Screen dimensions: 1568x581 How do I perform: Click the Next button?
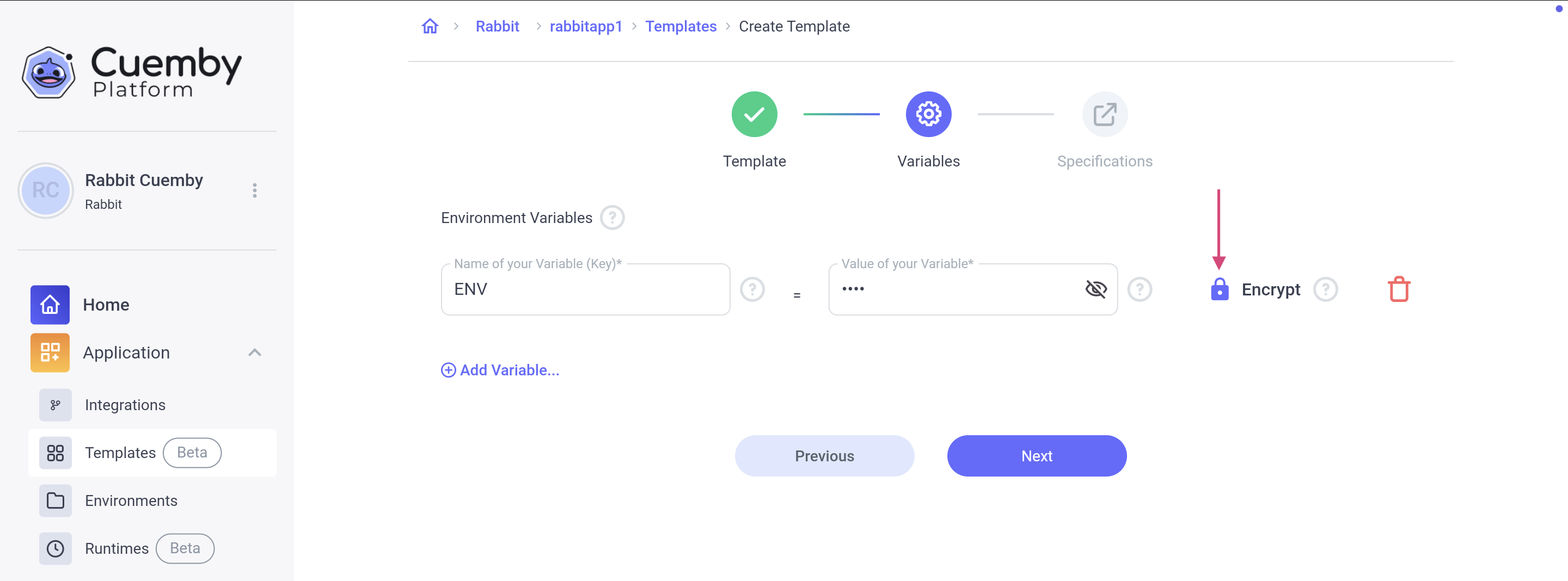pos(1036,456)
